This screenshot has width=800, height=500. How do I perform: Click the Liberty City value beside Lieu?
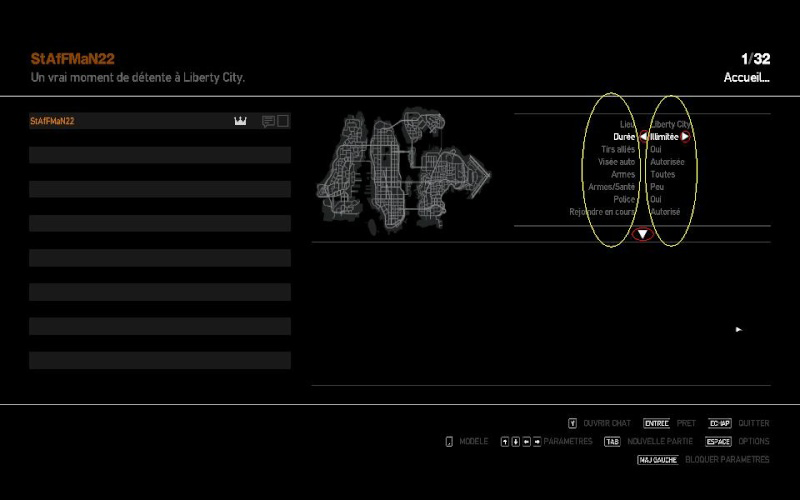coord(670,124)
